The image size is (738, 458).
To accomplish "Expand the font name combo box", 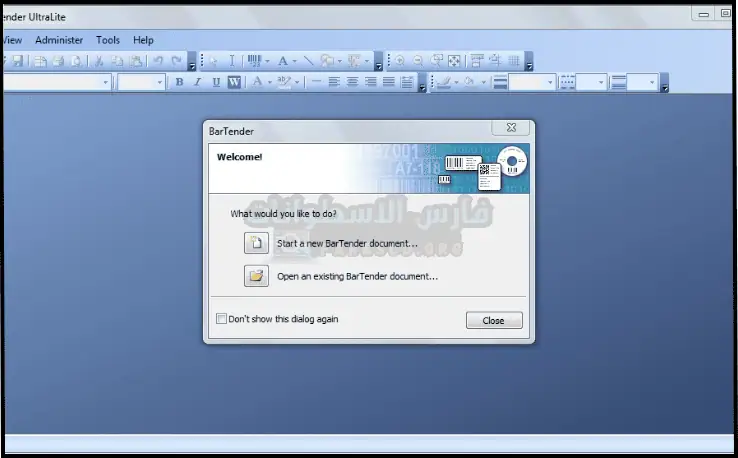I will pos(106,82).
